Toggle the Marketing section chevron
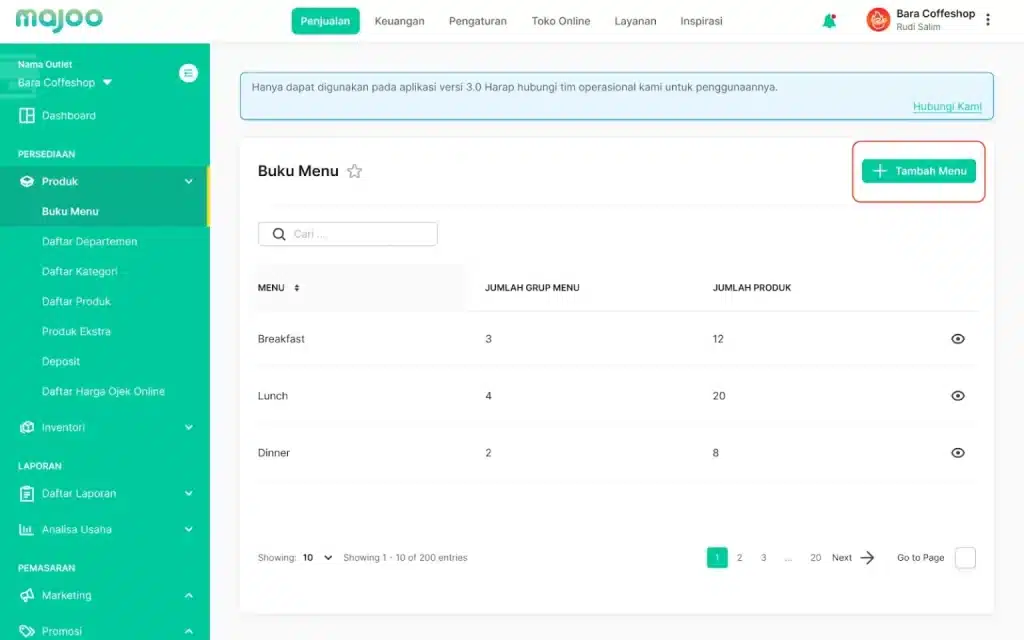 pyautogui.click(x=188, y=595)
